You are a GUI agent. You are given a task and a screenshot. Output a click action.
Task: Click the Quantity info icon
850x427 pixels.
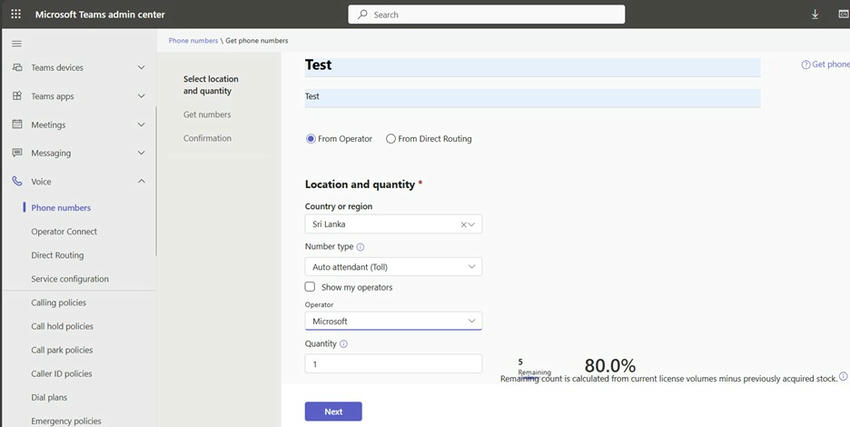point(344,344)
